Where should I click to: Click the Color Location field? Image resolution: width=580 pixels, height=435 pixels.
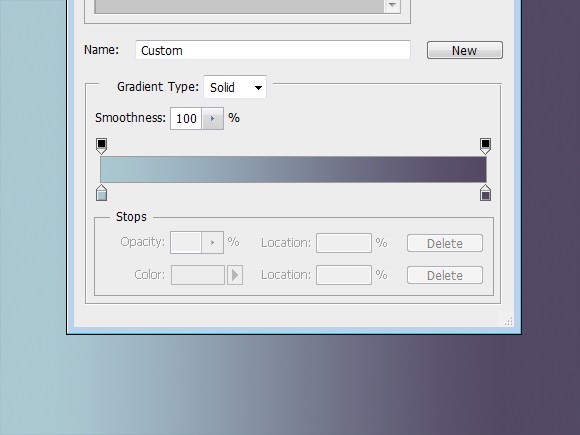[x=344, y=275]
